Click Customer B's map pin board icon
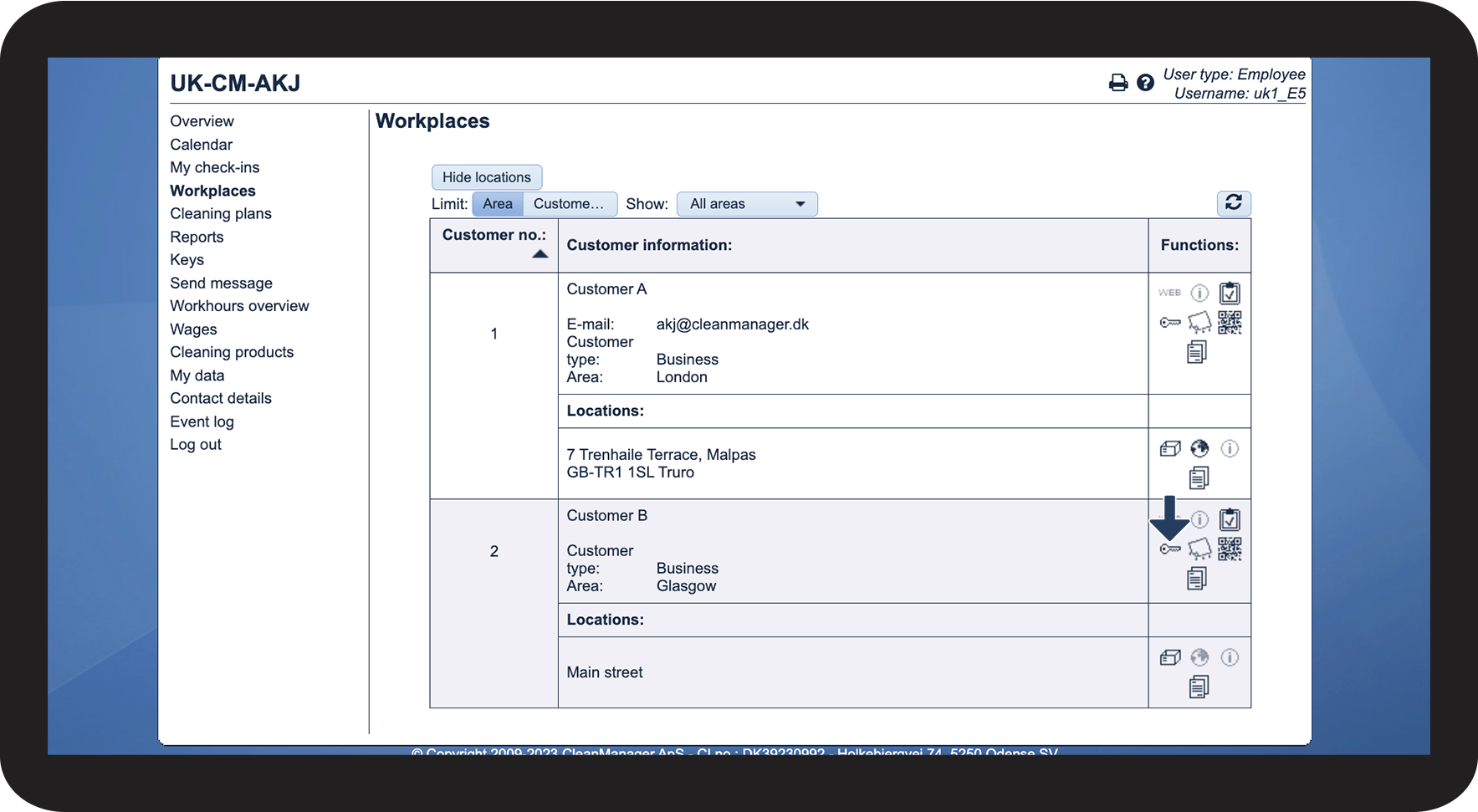This screenshot has width=1478, height=812. click(x=1199, y=549)
